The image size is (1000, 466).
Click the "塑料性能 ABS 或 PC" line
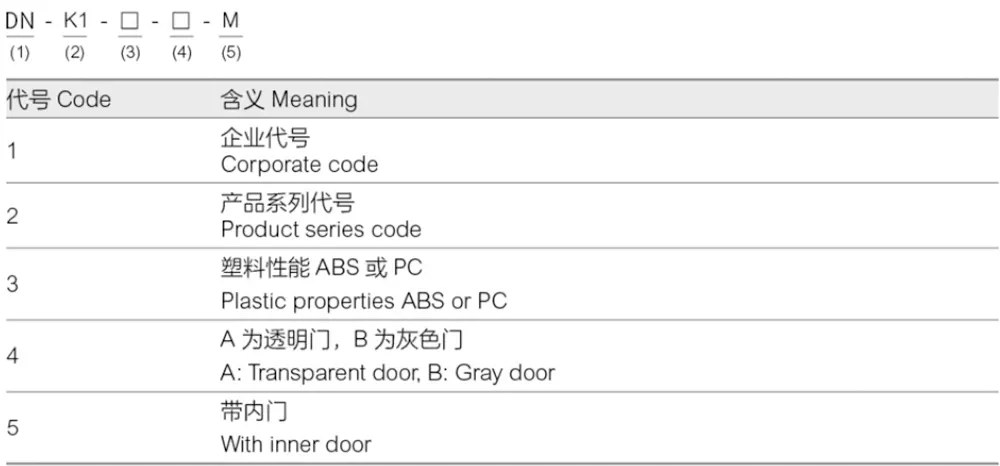click(328, 269)
